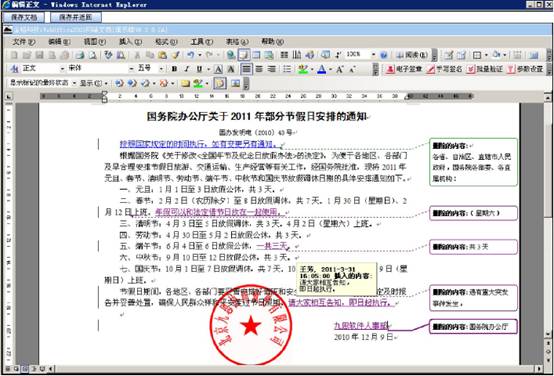Open the 文件 menu
554x376 pixels.
[x=24, y=42]
